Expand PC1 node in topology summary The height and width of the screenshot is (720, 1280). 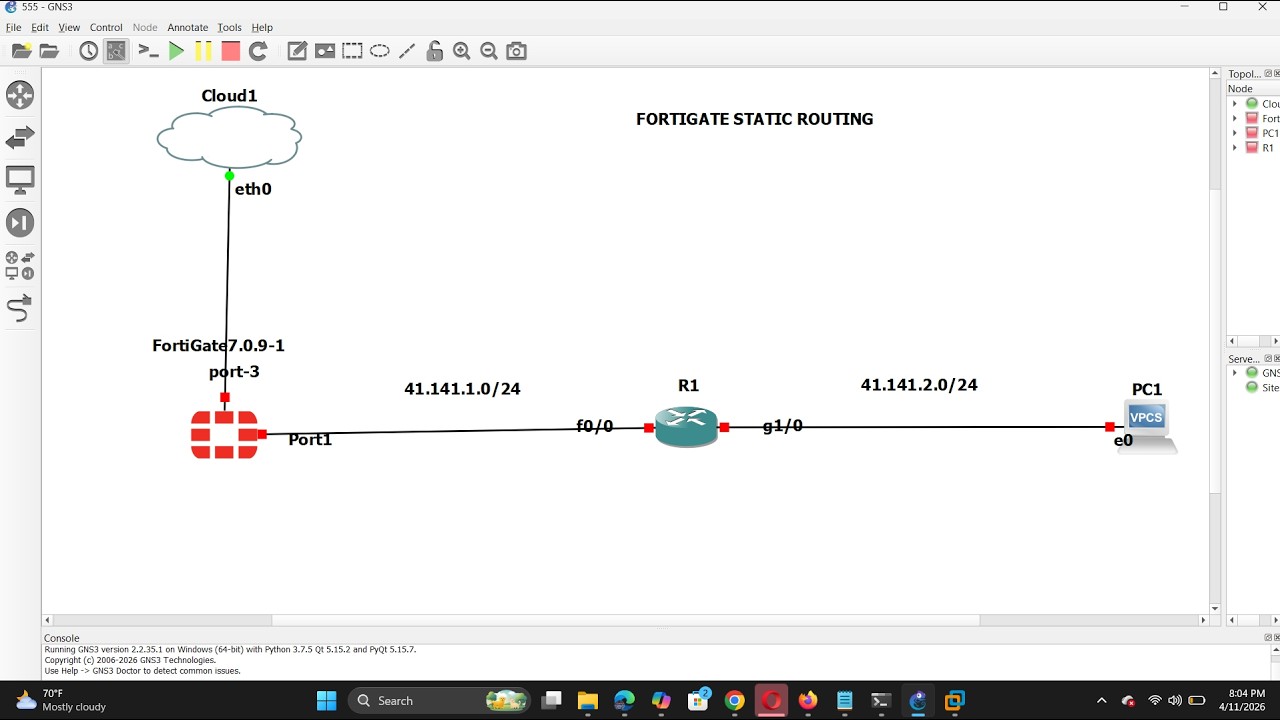[1235, 133]
